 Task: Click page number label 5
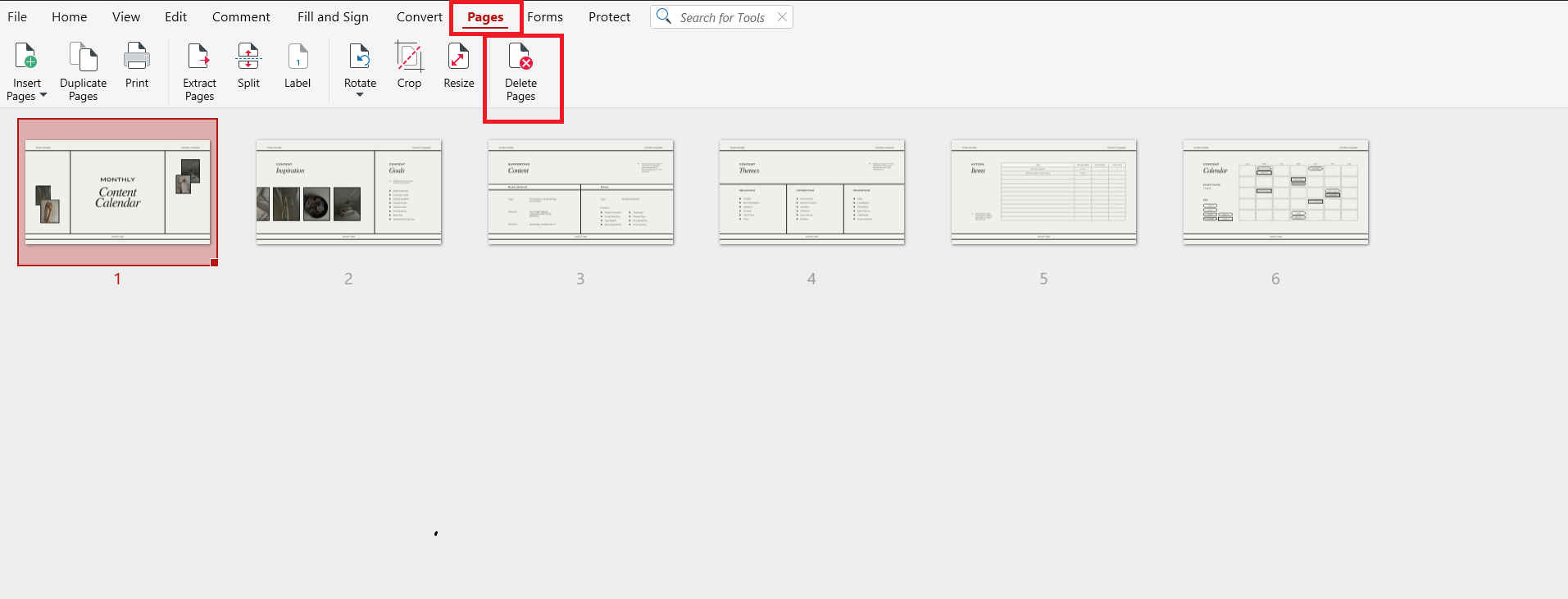pos(1043,279)
